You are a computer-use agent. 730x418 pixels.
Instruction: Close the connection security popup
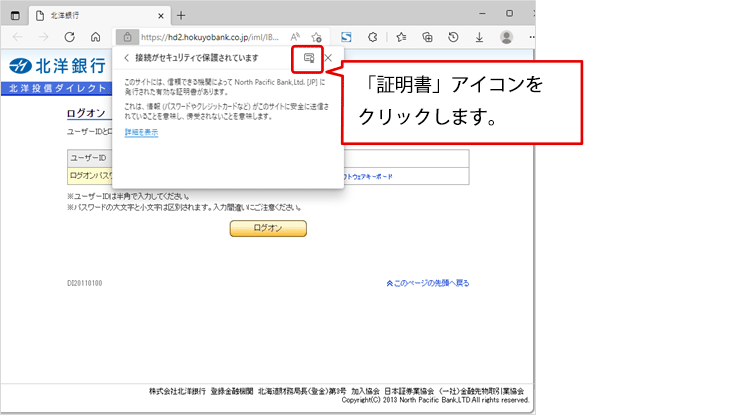click(x=328, y=58)
